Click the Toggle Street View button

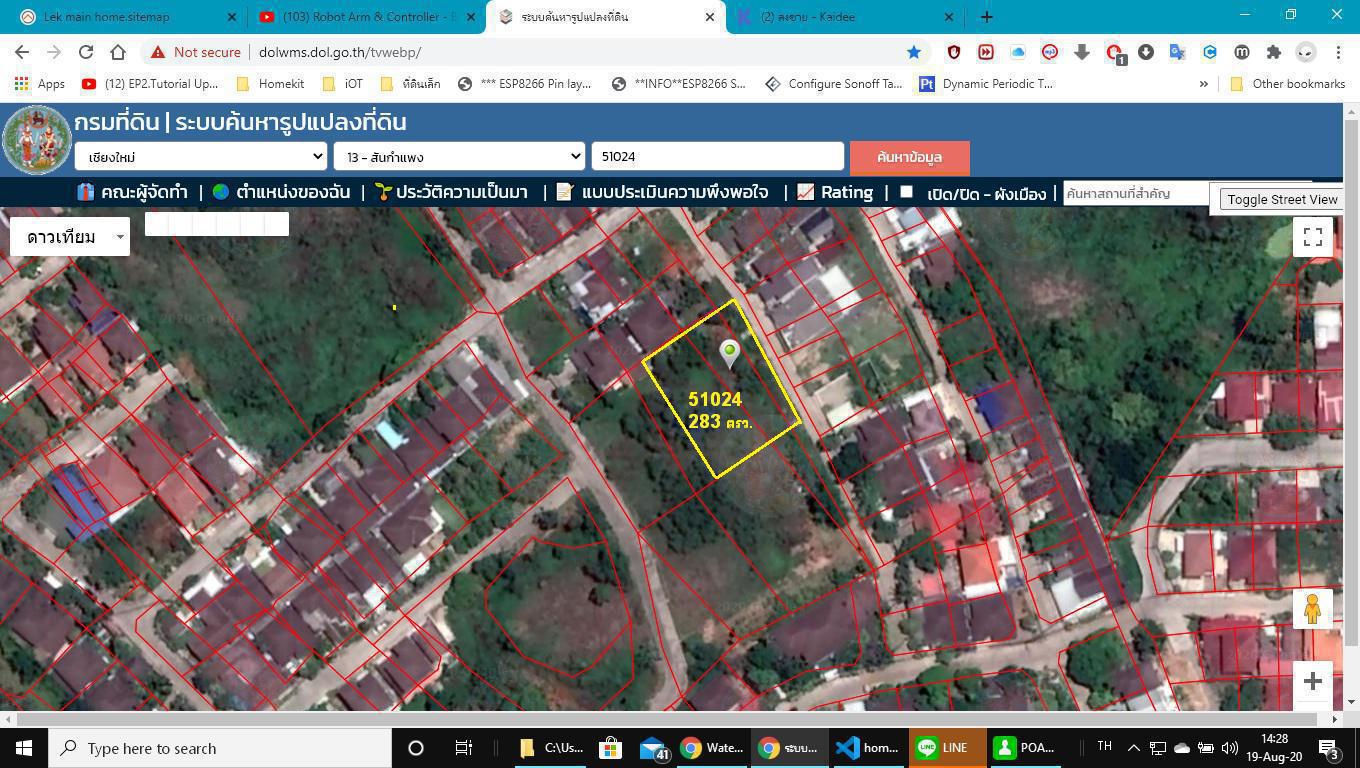pyautogui.click(x=1281, y=199)
